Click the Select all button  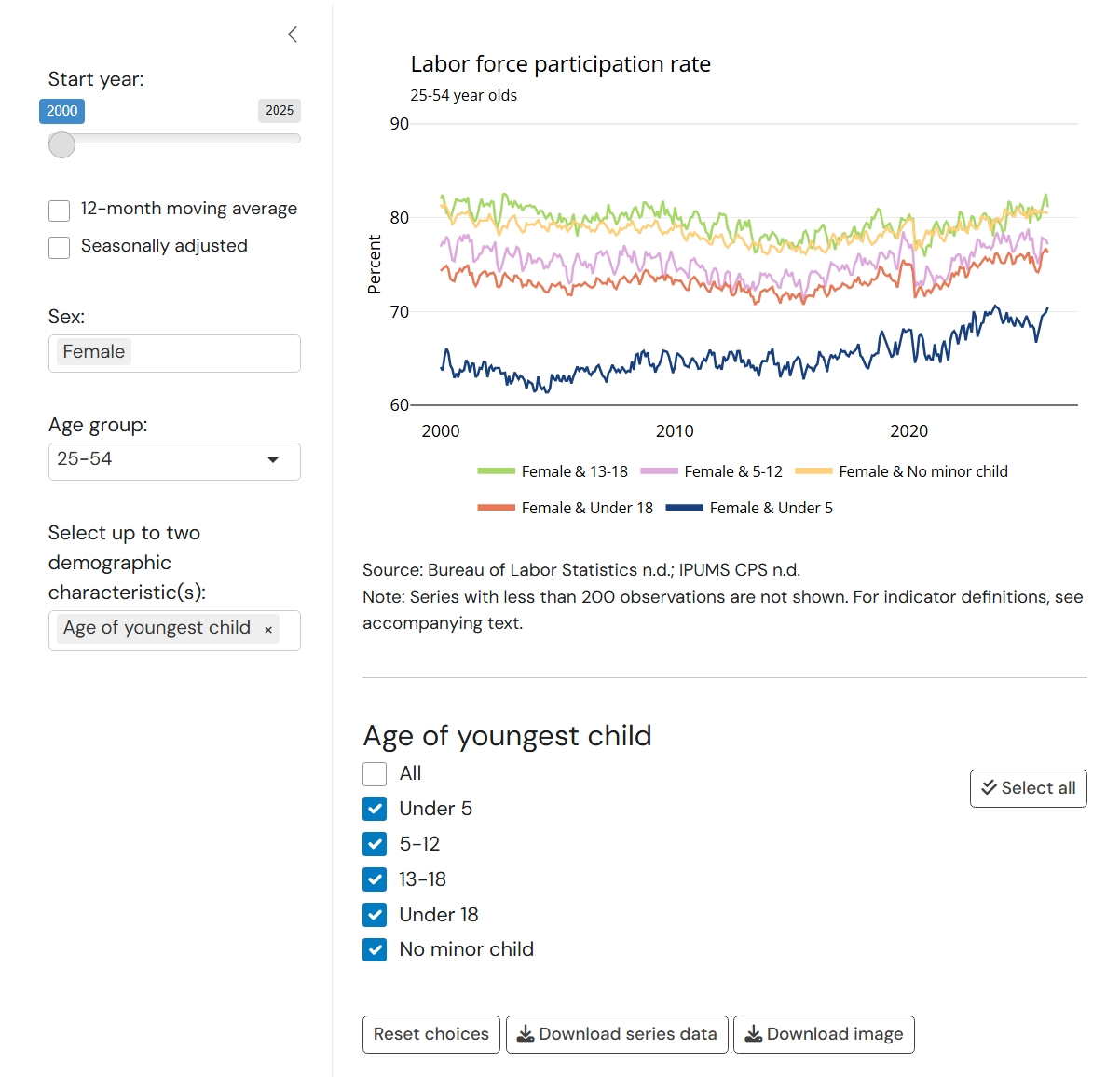(1028, 788)
